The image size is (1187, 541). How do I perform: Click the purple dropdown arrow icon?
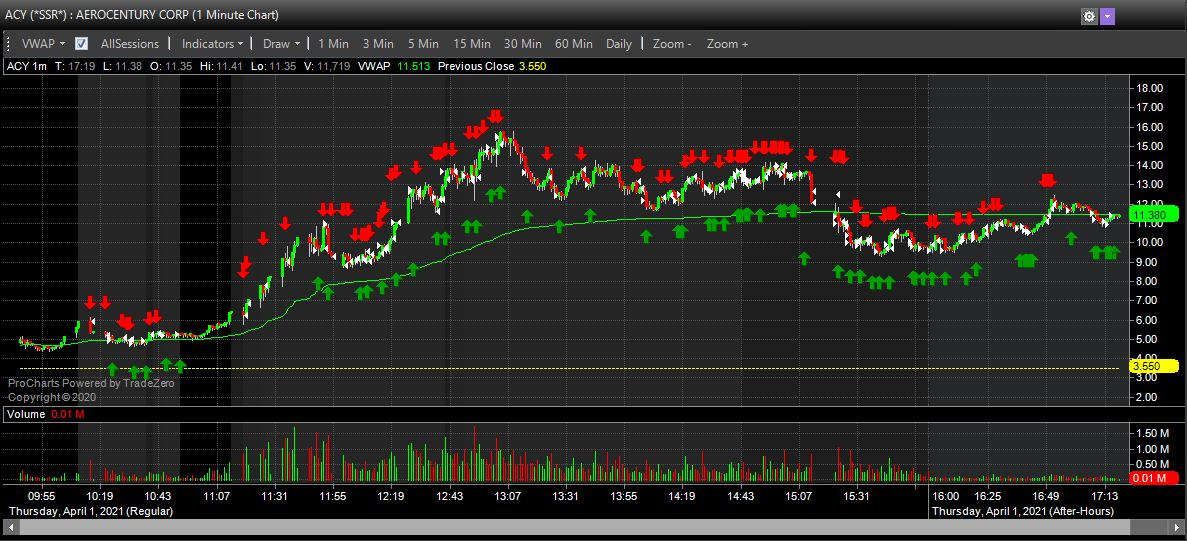click(1107, 17)
